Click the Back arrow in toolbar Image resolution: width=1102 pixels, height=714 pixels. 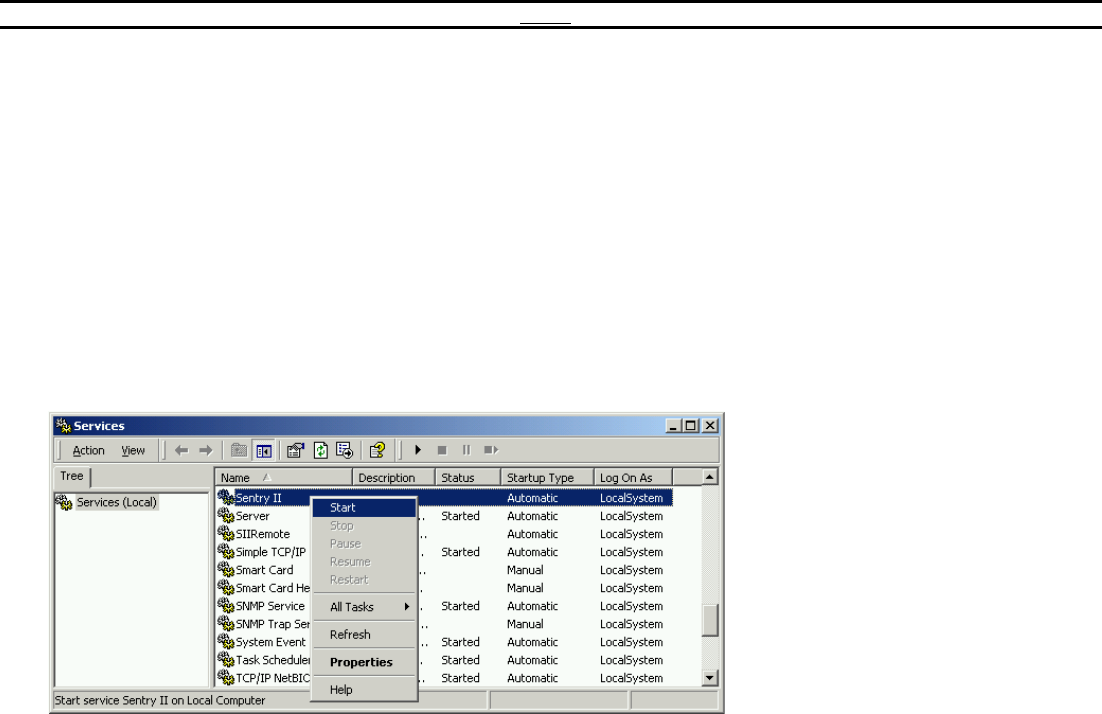[x=181, y=451]
